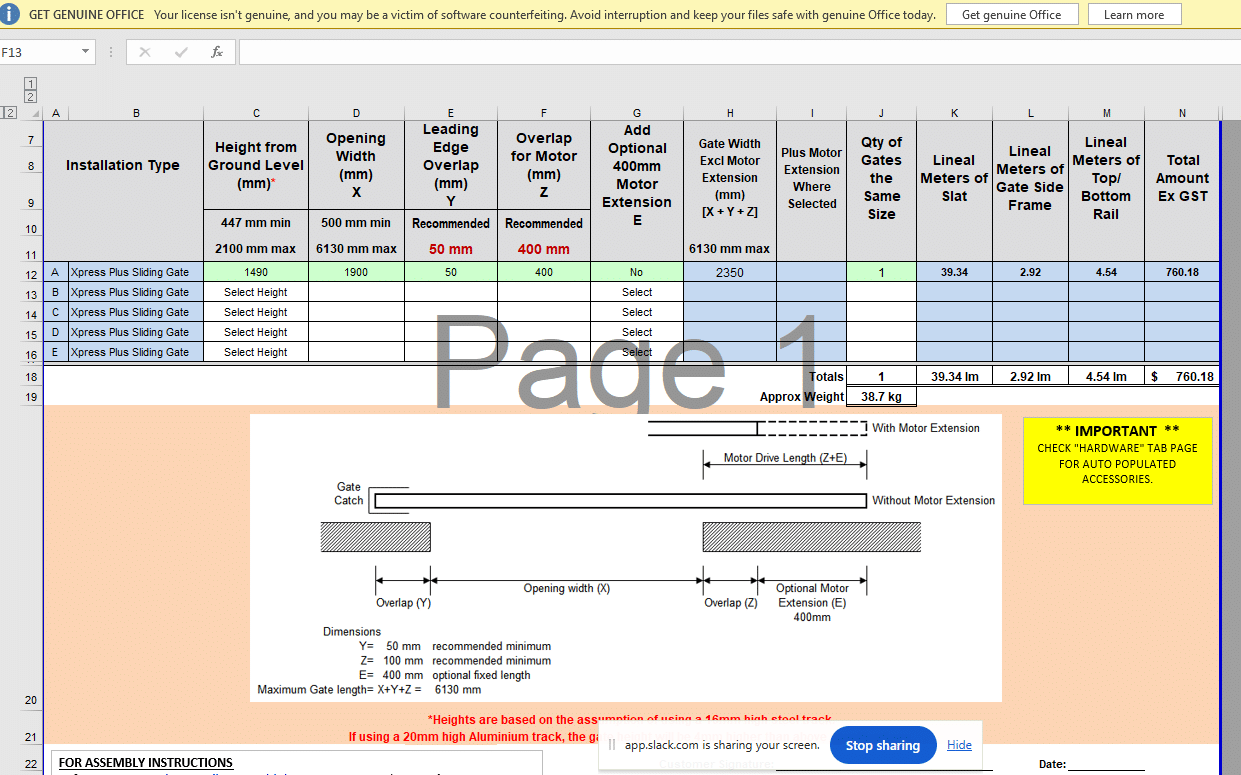Click Total Amount cell 760.18 in row A
The width and height of the screenshot is (1241, 775).
pos(1182,272)
